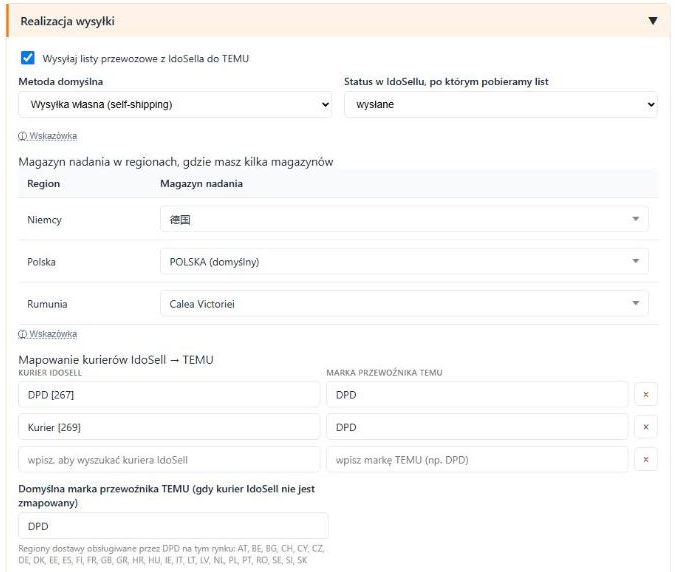Screen dimensions: 677x572
Task: Remove the empty courier mapping row
Action: coord(646,459)
